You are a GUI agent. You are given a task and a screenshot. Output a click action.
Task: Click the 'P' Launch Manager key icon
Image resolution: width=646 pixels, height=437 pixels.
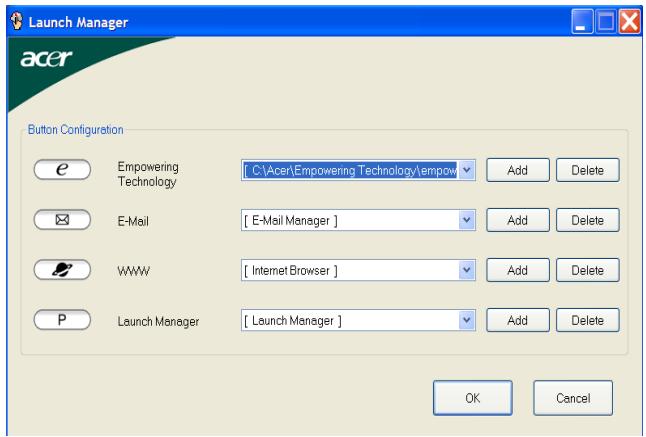(62, 320)
